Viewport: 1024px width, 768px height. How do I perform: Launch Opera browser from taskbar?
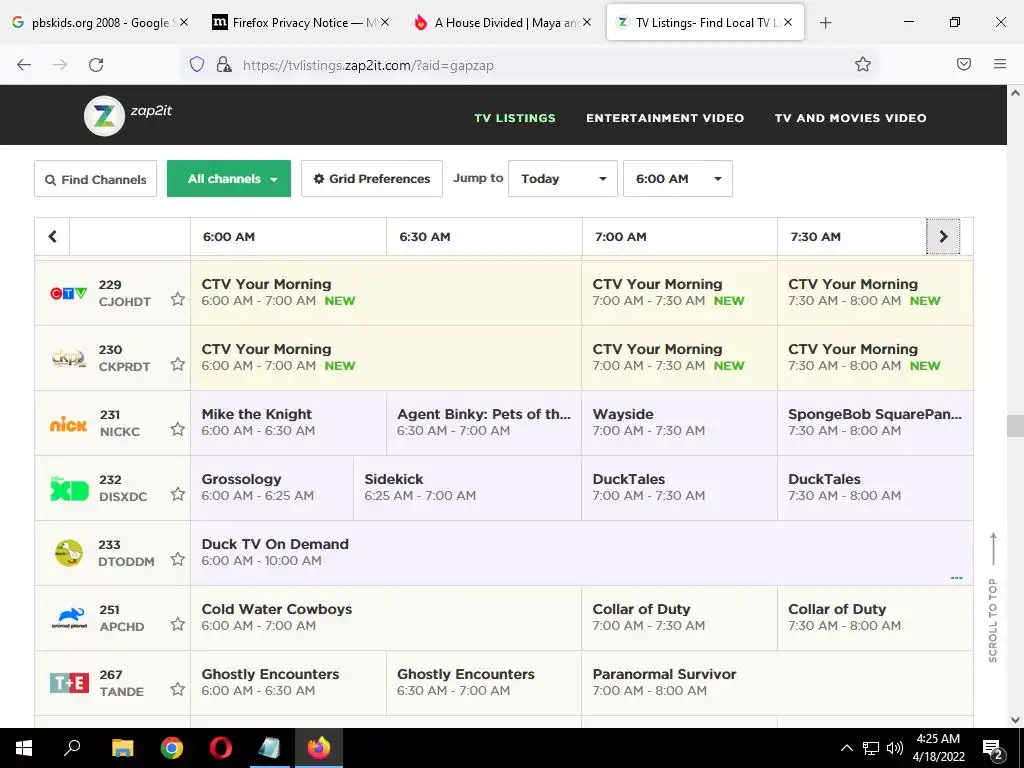click(221, 748)
